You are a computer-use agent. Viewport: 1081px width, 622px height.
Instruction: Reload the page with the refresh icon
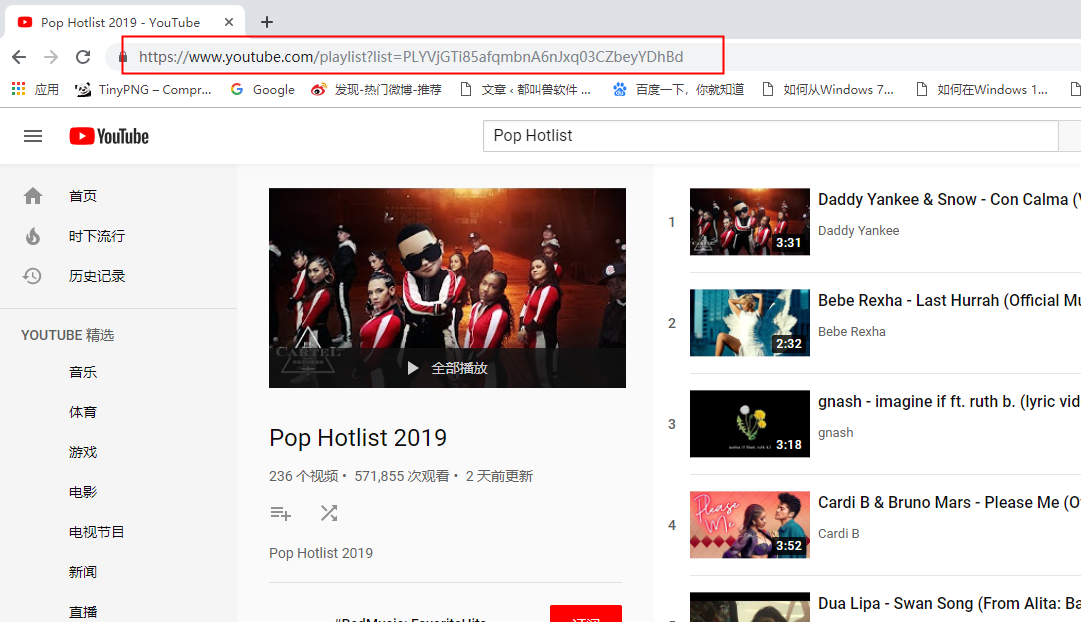pyautogui.click(x=83, y=57)
